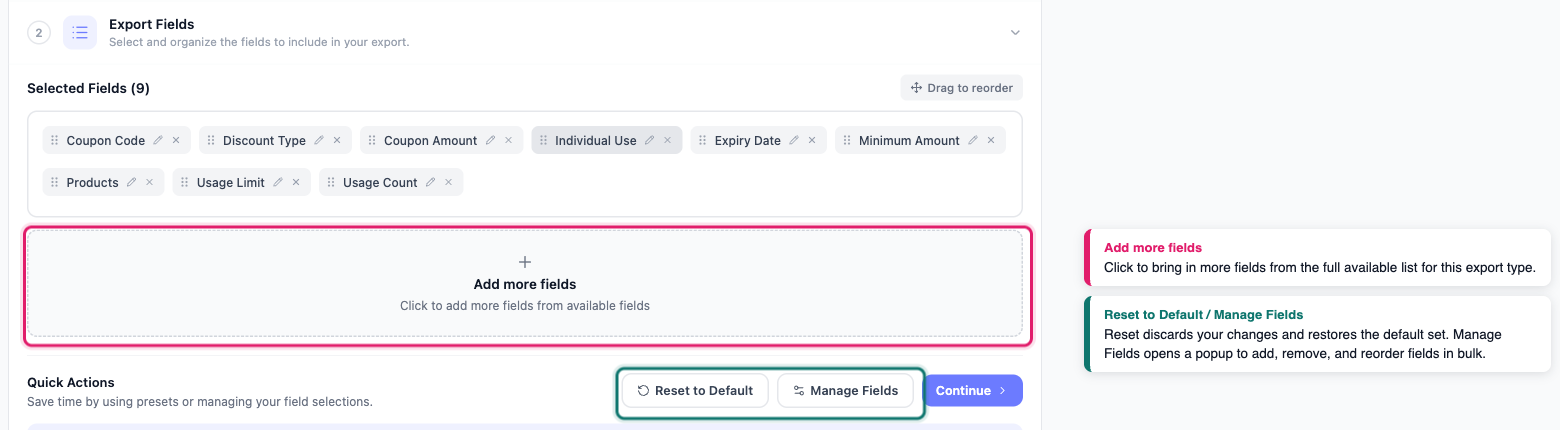Click the drag handle on Expiry Date chip
This screenshot has height=430, width=1560.
(x=703, y=141)
